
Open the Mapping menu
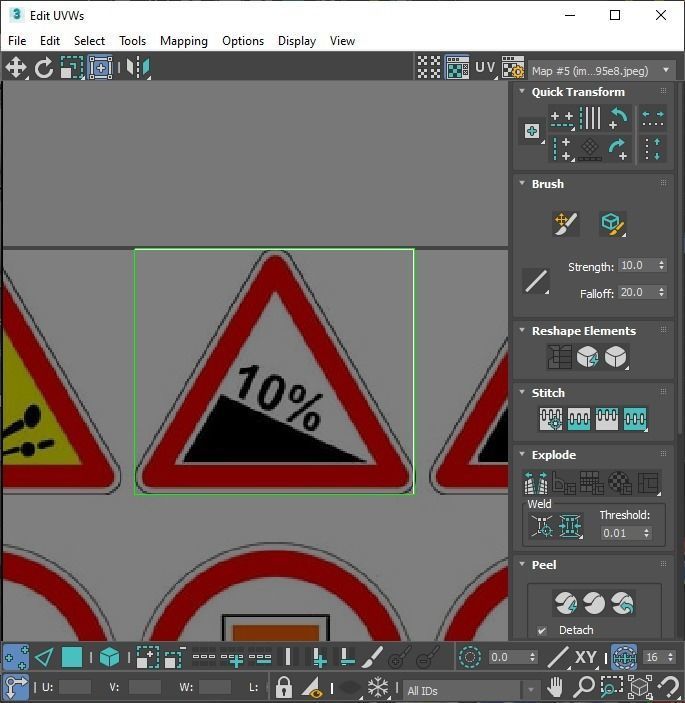pyautogui.click(x=184, y=41)
